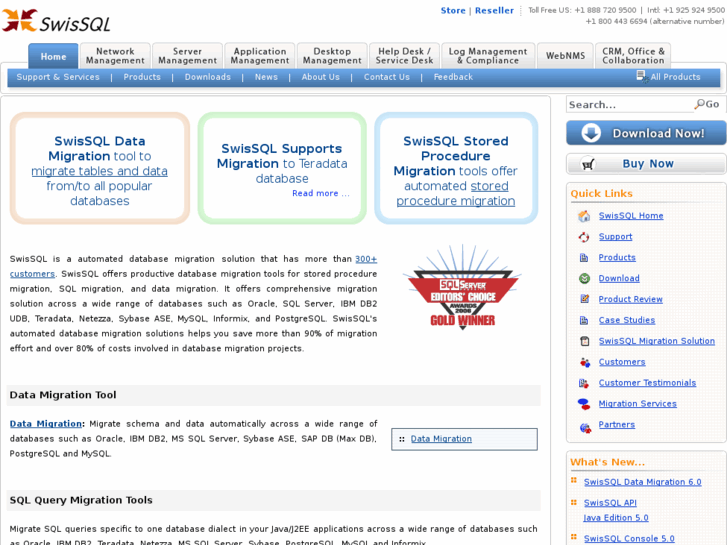Click the search magnifier icon
Image resolution: width=727 pixels, height=545 pixels.
point(699,104)
